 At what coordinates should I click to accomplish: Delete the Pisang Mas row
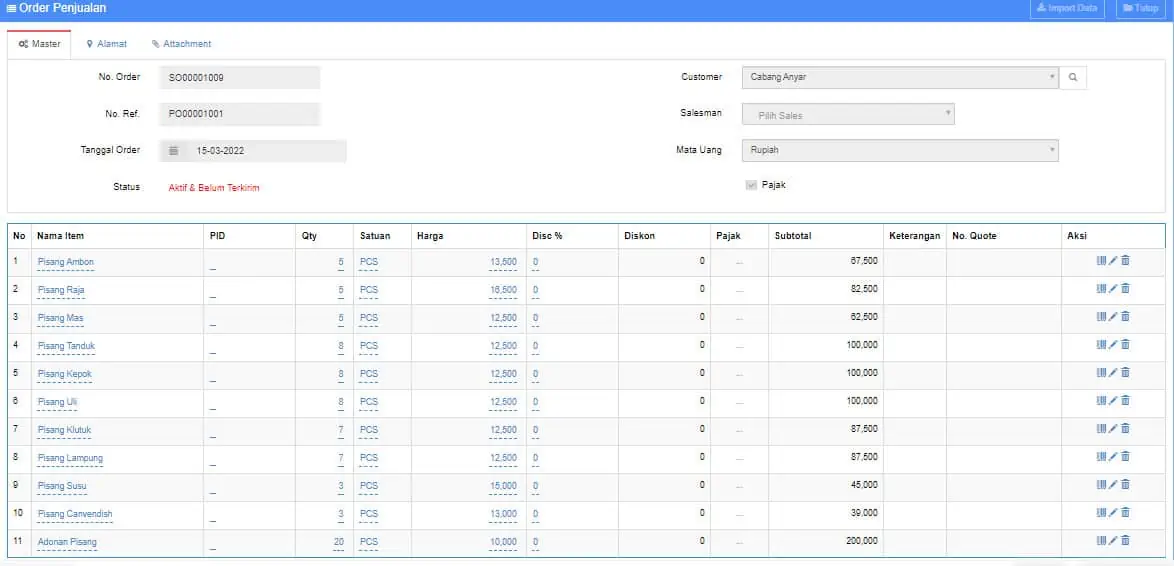1125,317
